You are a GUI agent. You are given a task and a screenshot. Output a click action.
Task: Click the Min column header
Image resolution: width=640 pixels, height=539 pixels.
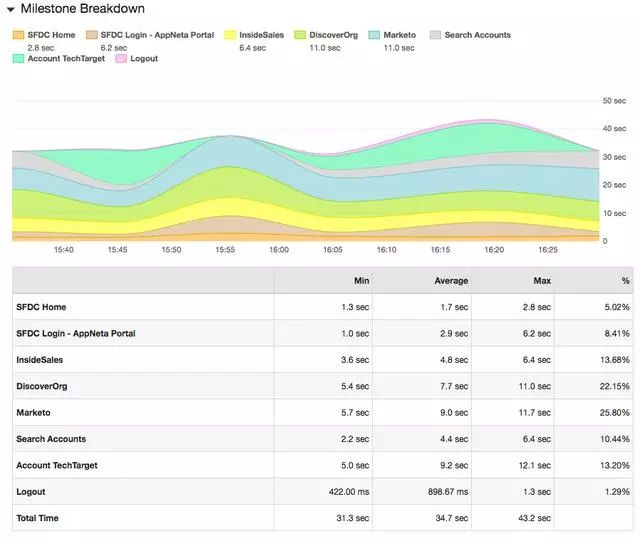coord(362,281)
